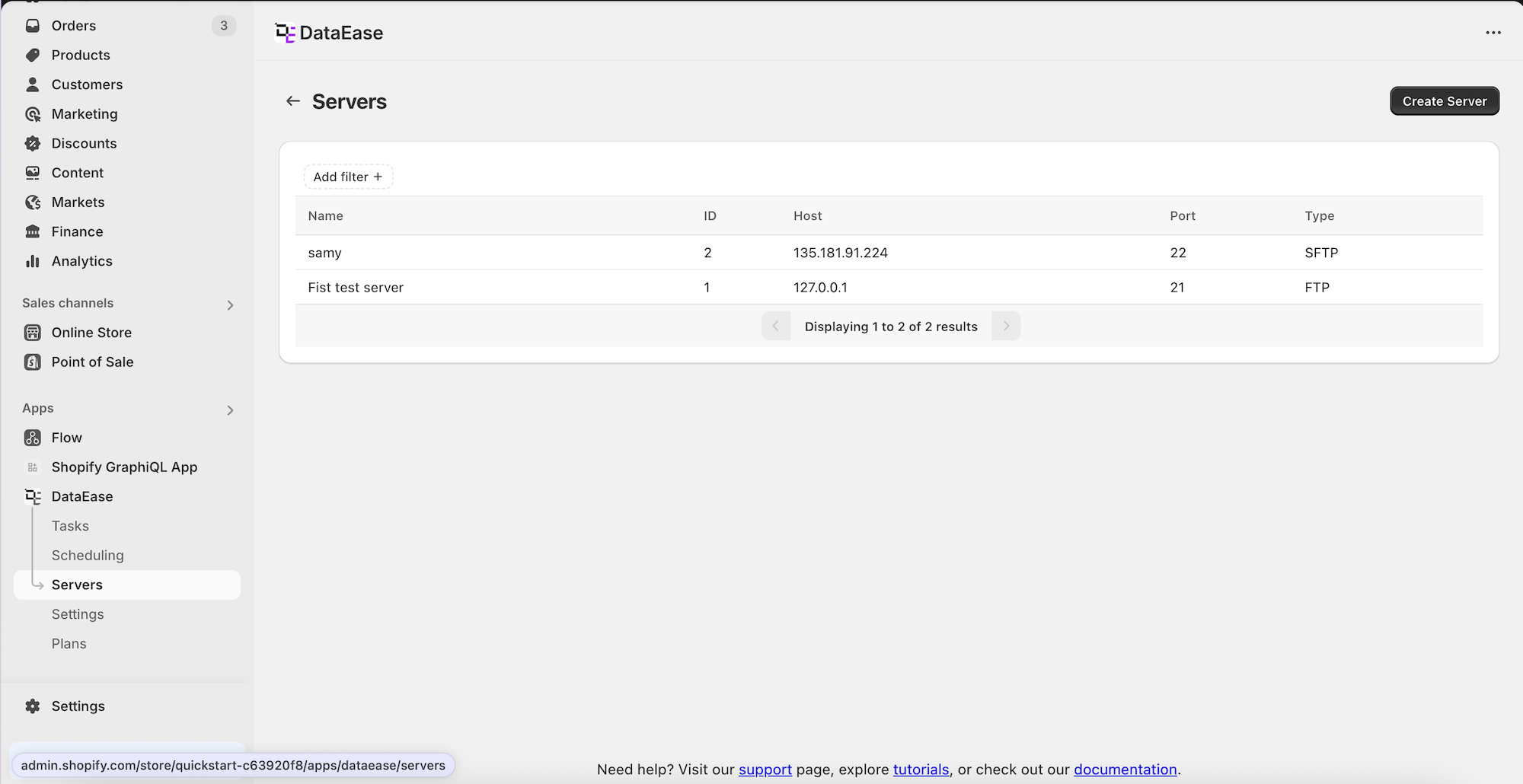This screenshot has height=784, width=1523.
Task: Open the three-dot more options menu
Action: point(1493,33)
